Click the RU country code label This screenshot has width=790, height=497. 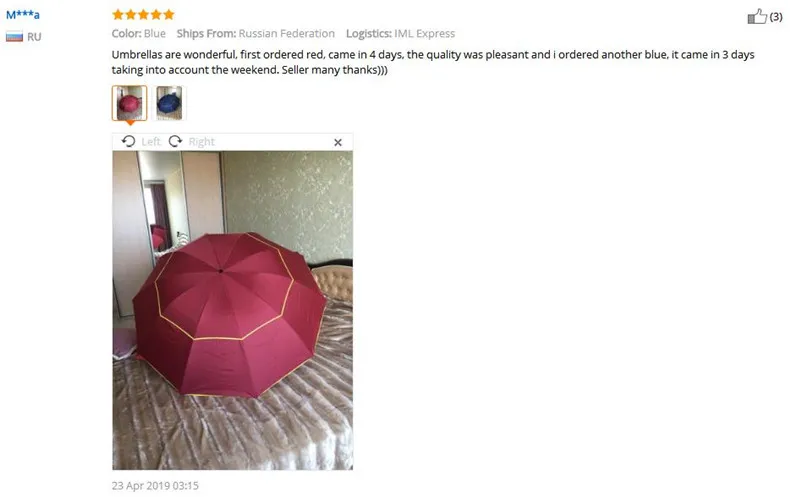(34, 37)
